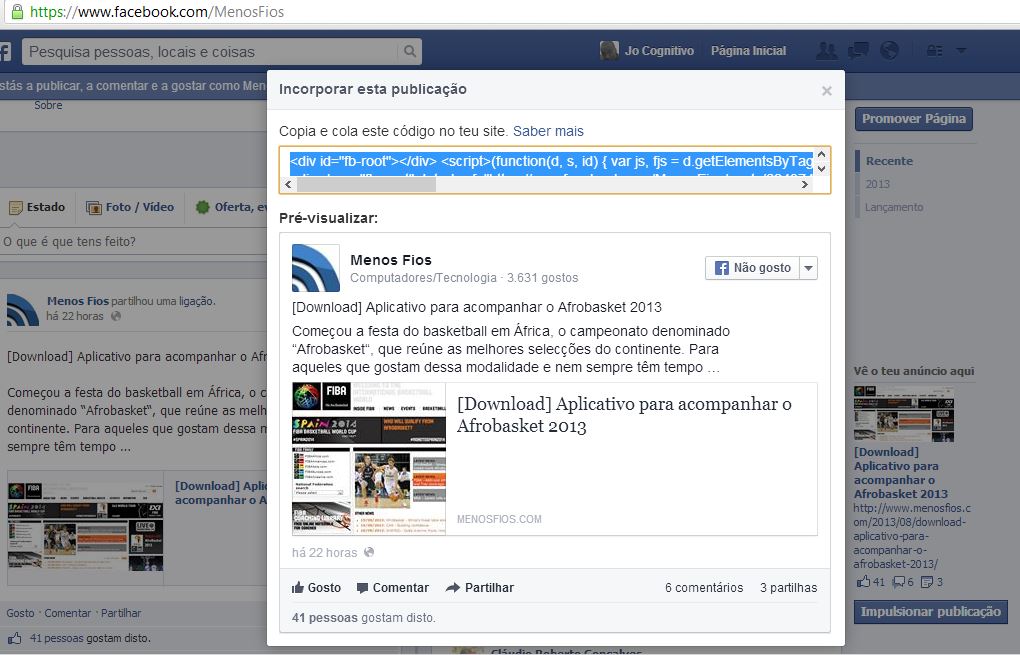1020x655 pixels.
Task: Click Comentar in the preview
Action: [x=393, y=588]
